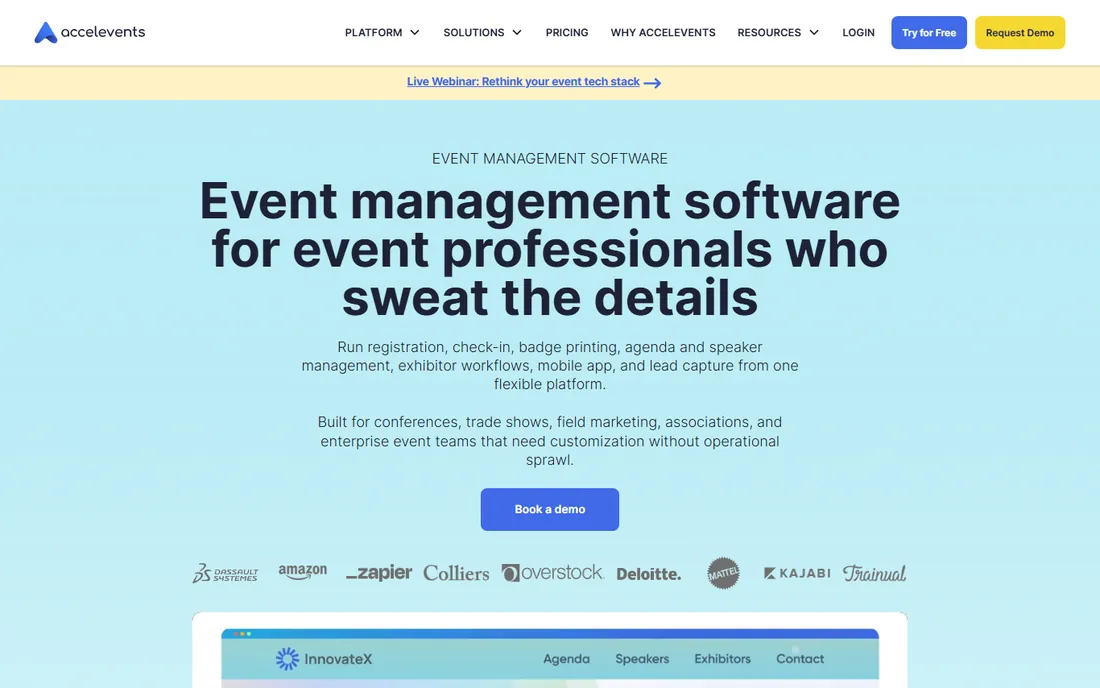The image size is (1100, 688).
Task: Open the Live Webinar banner link
Action: pos(523,81)
